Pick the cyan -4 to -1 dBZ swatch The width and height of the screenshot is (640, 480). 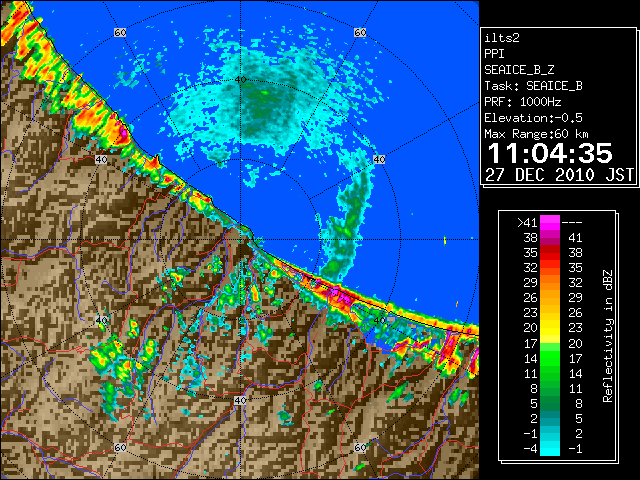point(550,448)
